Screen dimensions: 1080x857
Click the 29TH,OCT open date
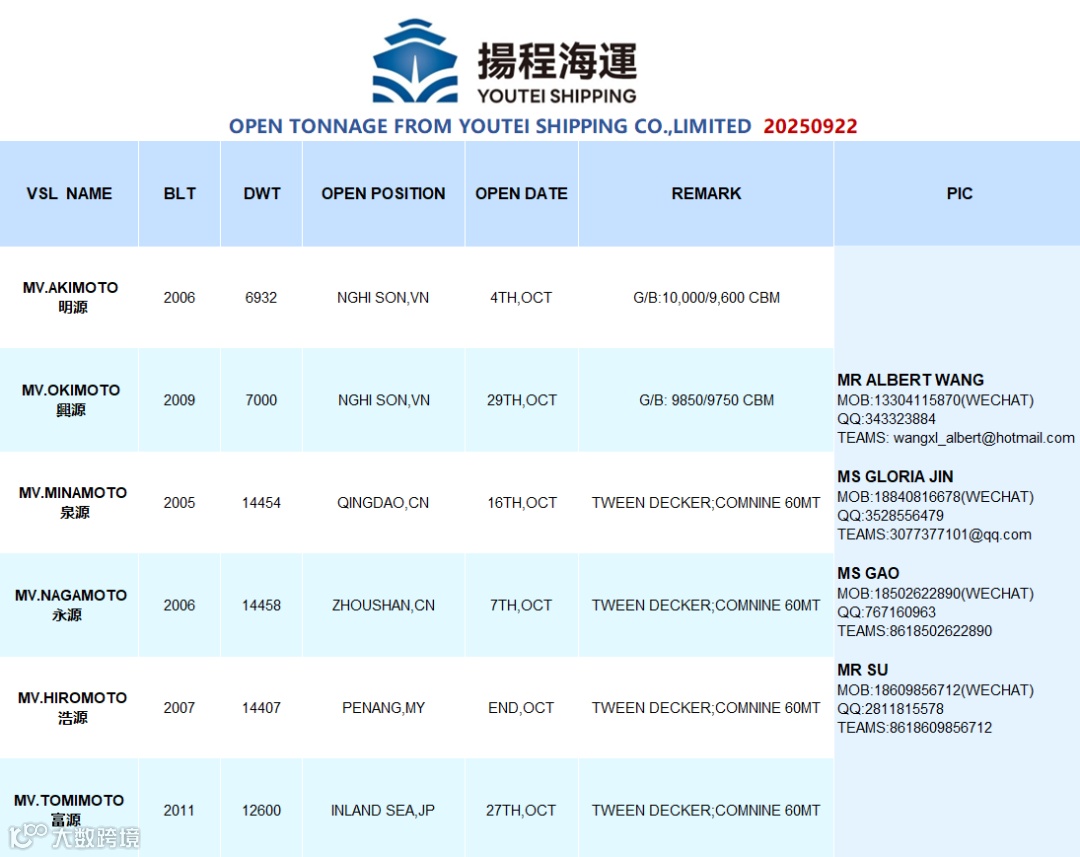click(521, 400)
